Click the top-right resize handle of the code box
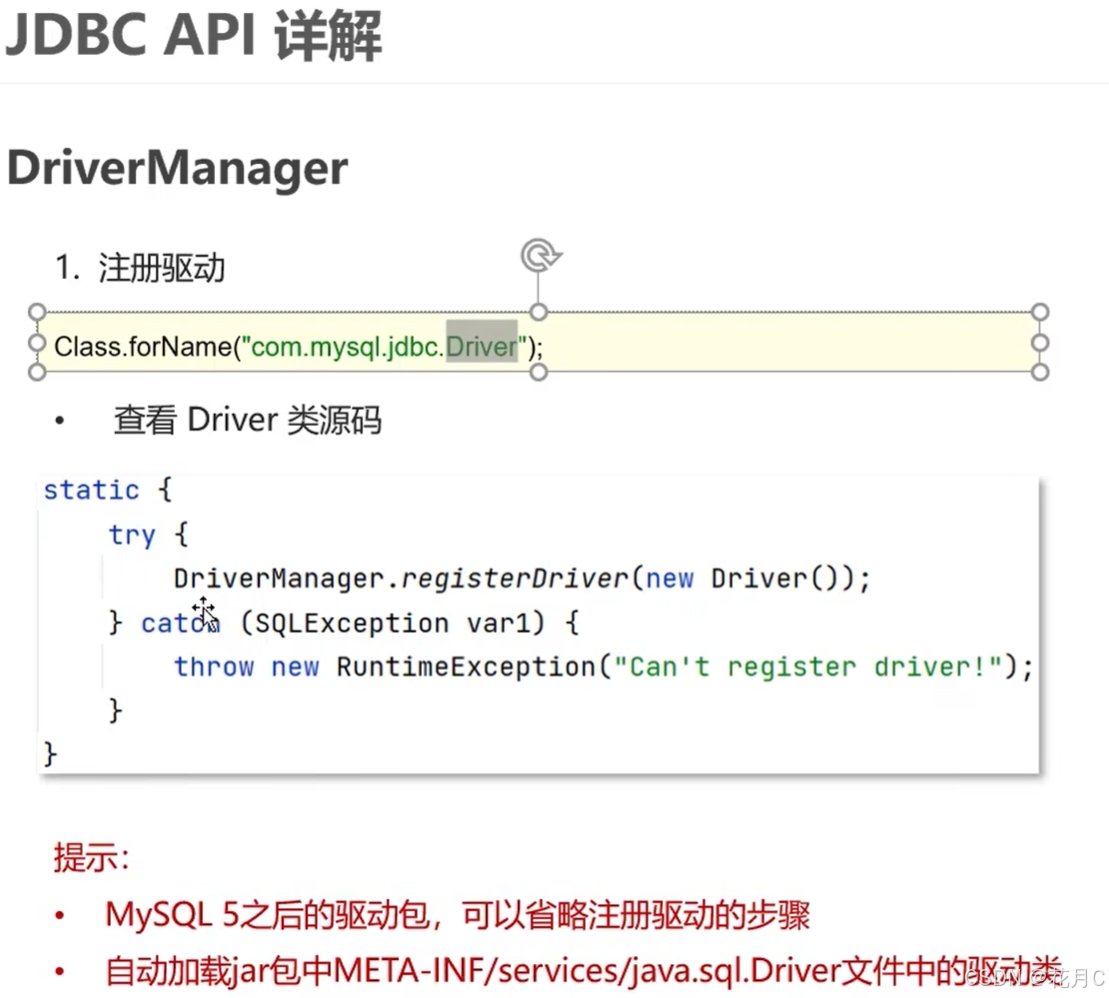The height and width of the screenshot is (998, 1109). coord(1040,311)
